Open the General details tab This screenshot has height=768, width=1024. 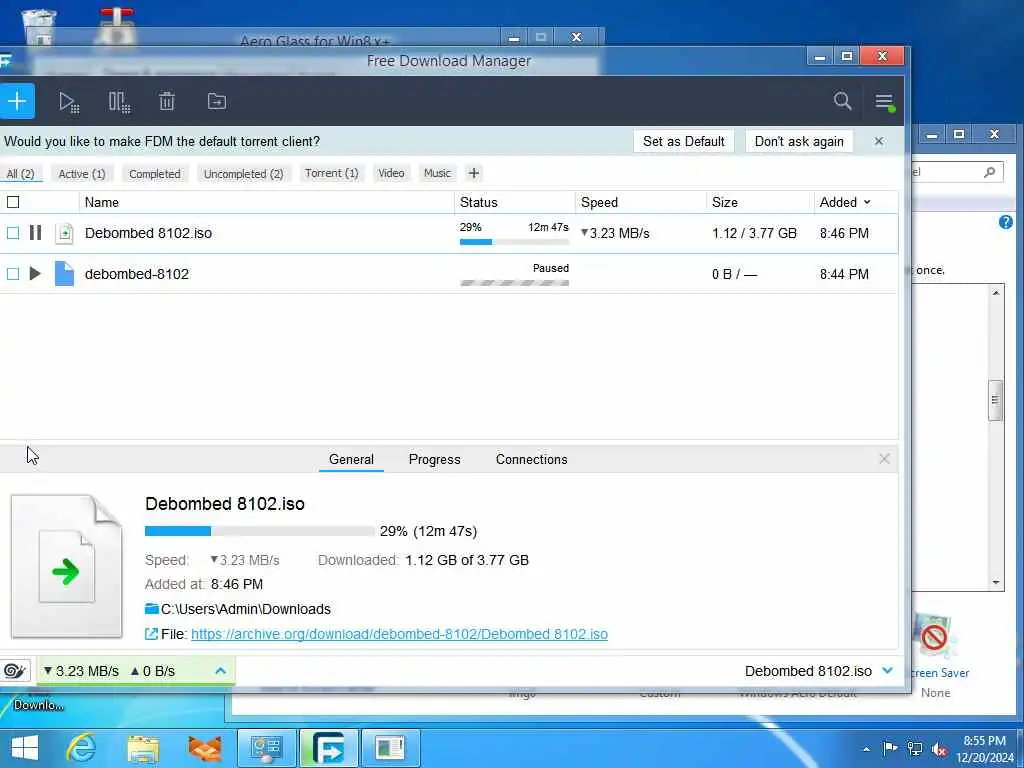(x=351, y=459)
